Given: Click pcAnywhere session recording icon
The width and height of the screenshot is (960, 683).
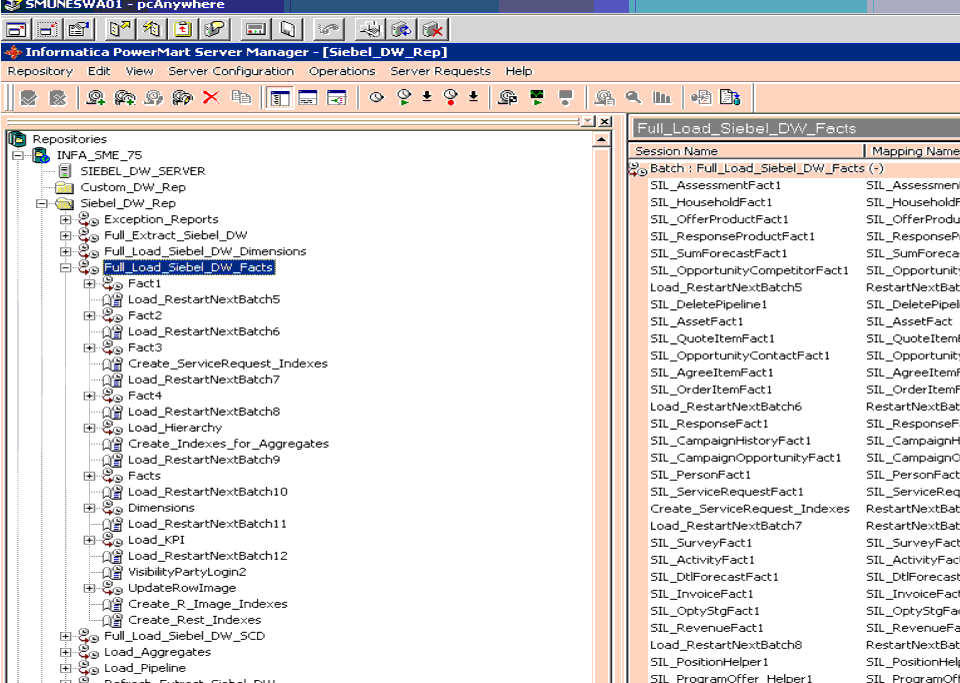Looking at the screenshot, I should [x=255, y=29].
